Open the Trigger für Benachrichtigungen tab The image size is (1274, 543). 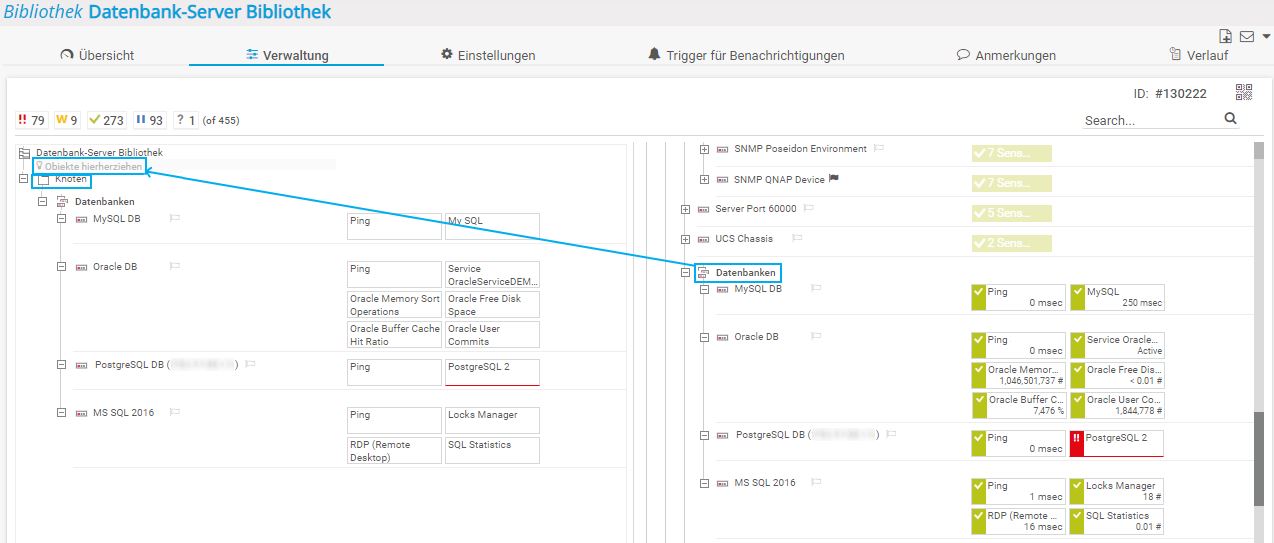point(746,56)
